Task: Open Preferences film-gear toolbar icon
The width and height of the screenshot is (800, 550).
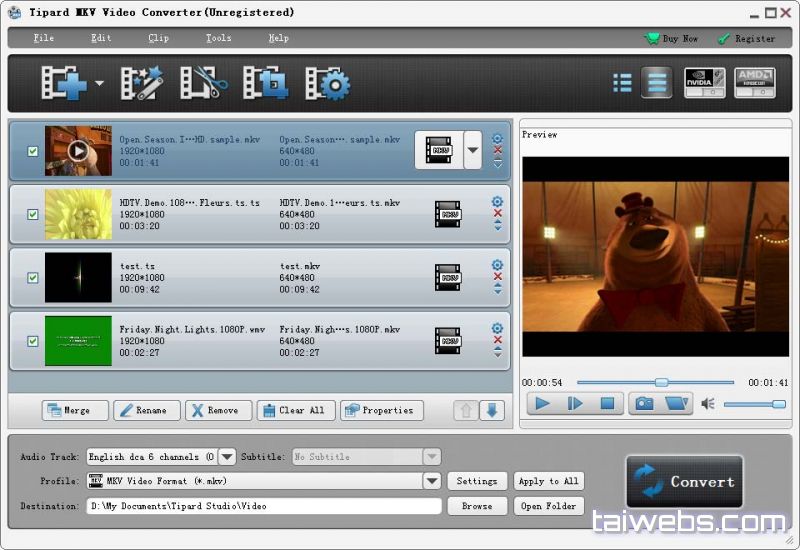Action: click(x=327, y=83)
